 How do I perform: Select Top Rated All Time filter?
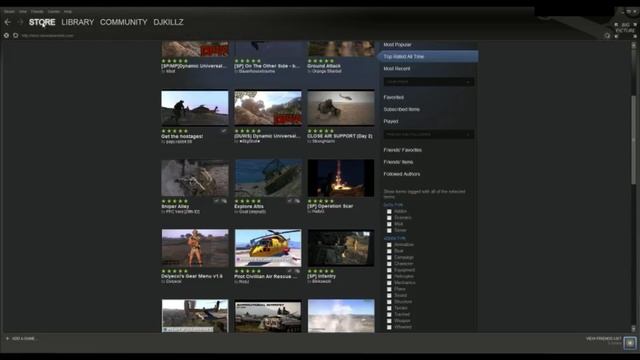point(428,56)
